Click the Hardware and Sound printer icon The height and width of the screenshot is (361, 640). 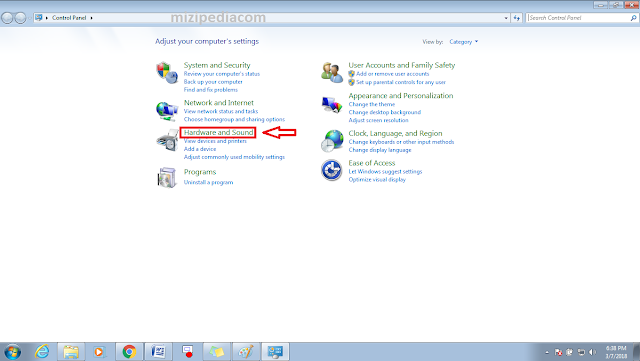coord(167,141)
